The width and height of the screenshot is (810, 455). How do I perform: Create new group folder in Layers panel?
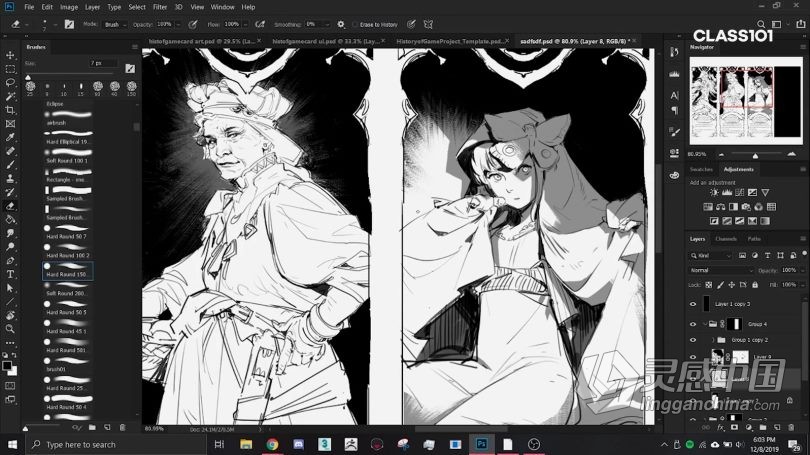[x=762, y=428]
